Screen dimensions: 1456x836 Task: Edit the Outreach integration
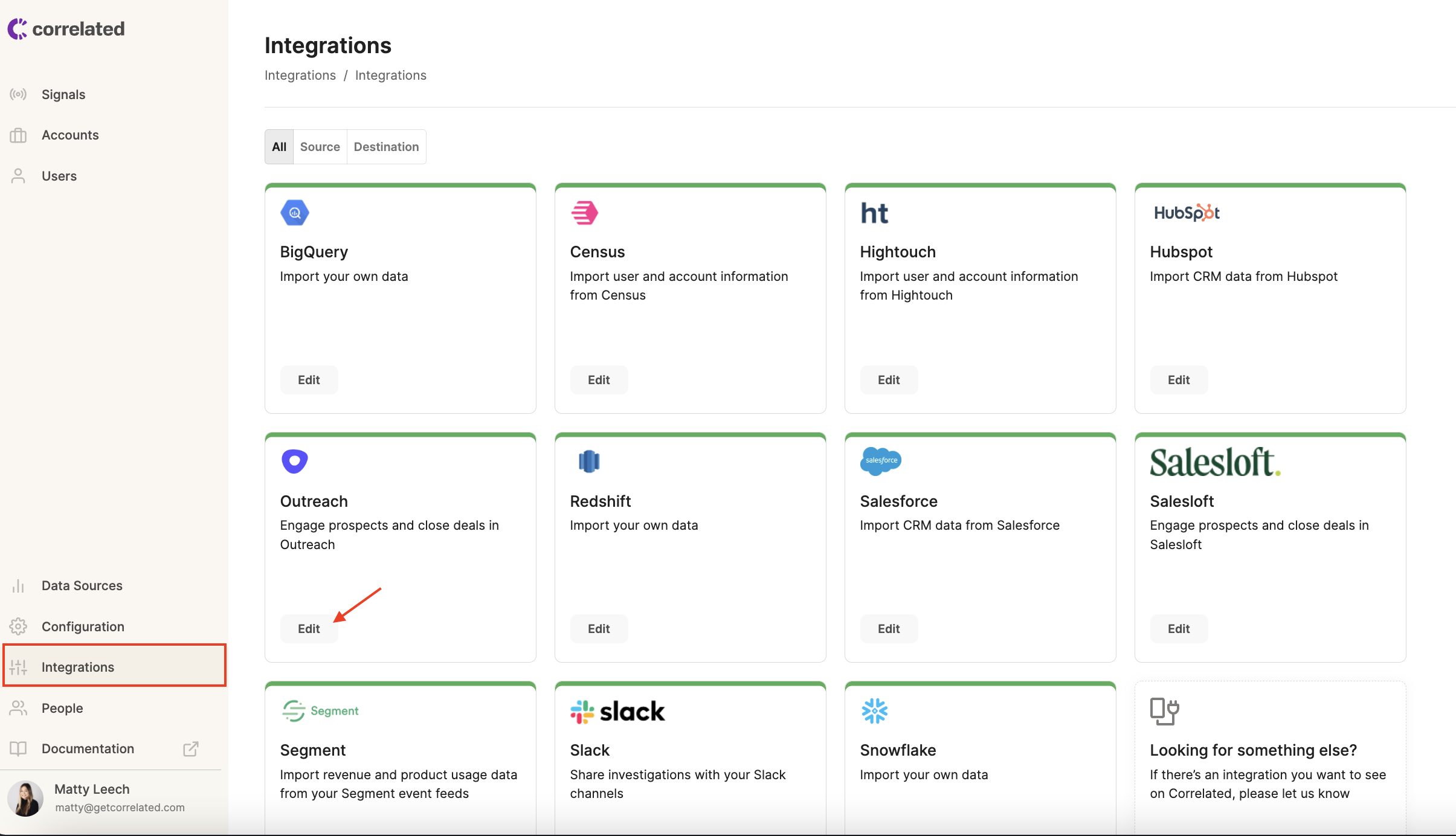click(x=309, y=629)
